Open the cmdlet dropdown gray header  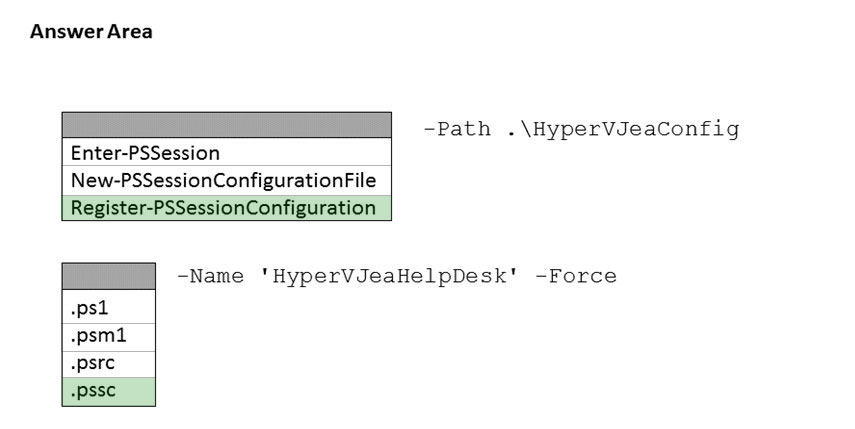tap(227, 125)
